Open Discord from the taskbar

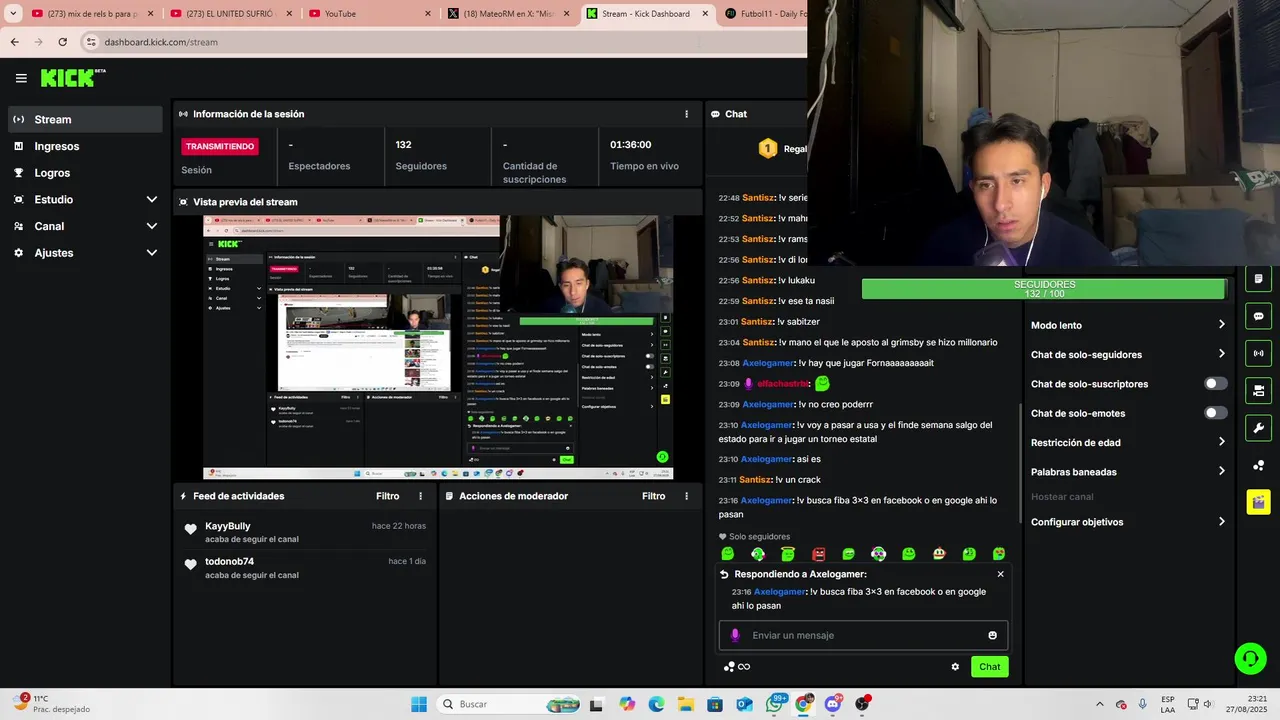833,704
